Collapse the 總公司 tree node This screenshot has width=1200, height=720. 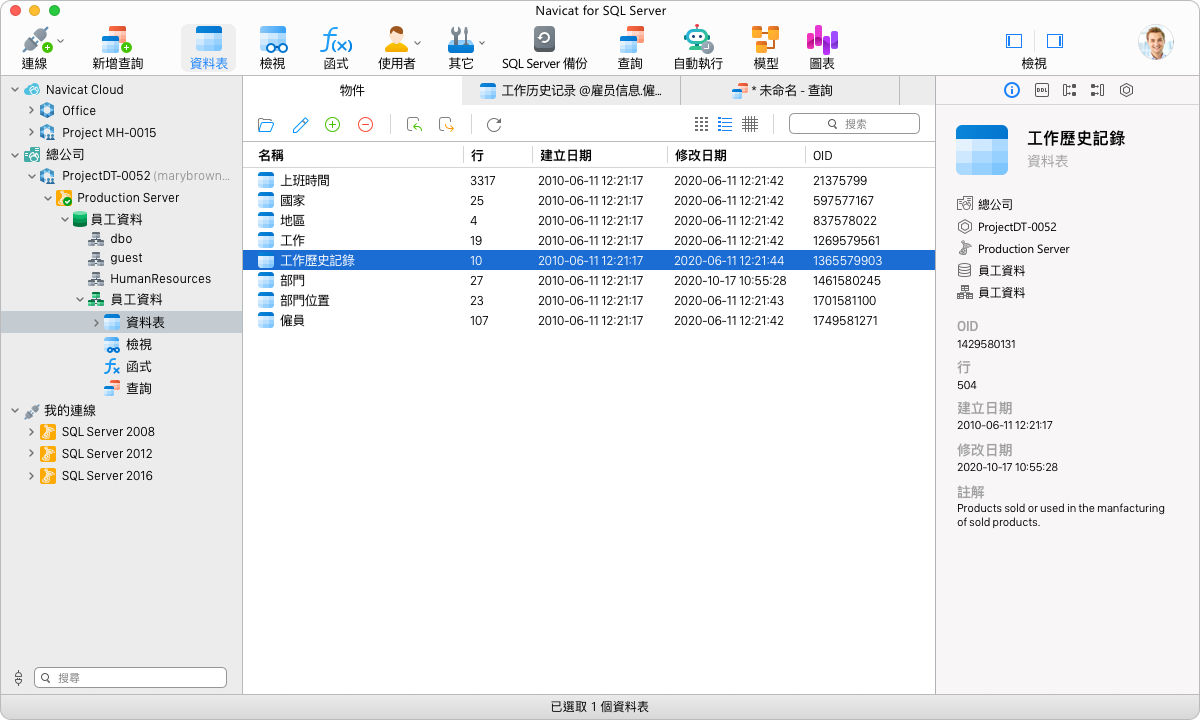pos(15,154)
